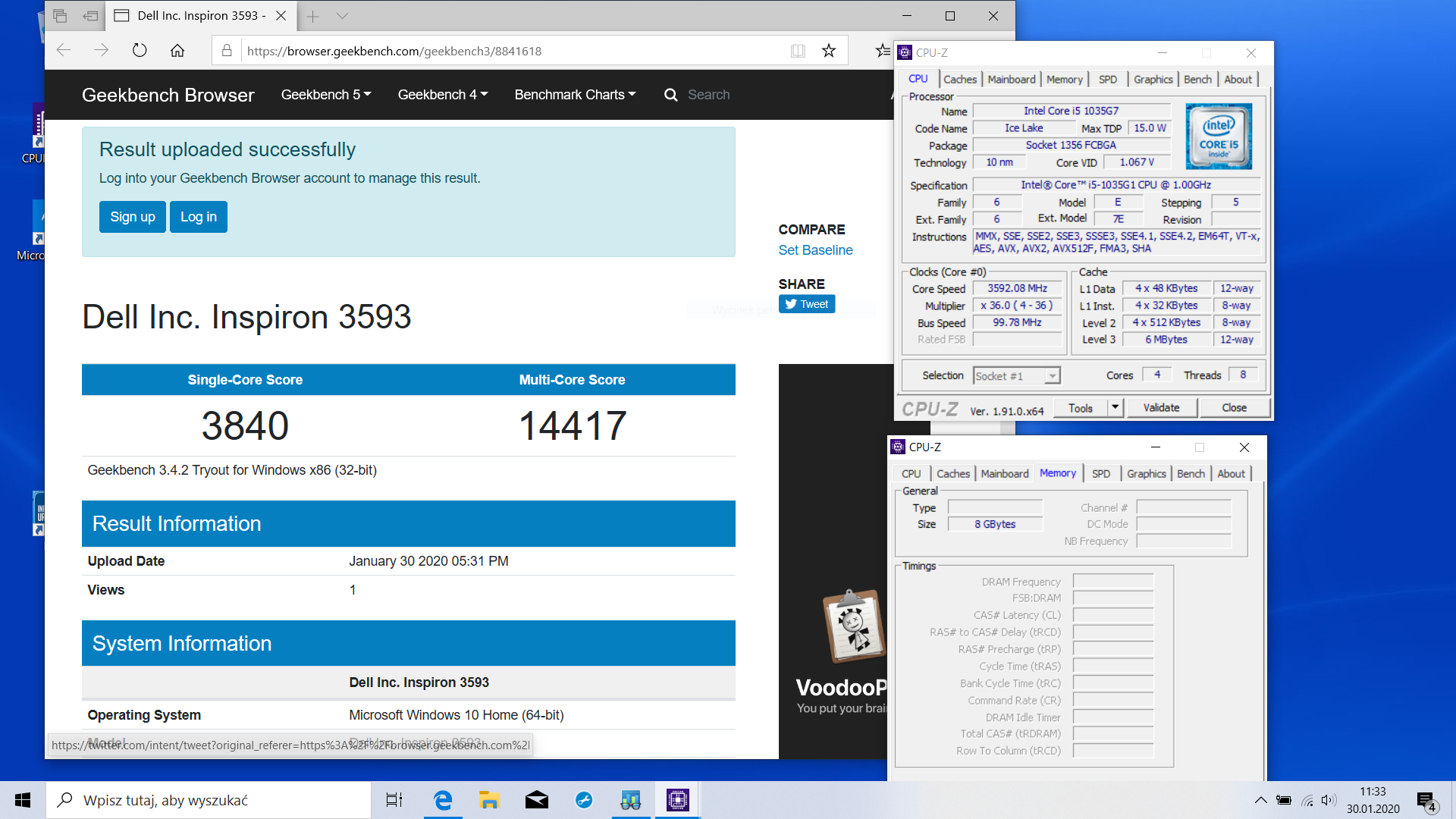1456x819 pixels.
Task: Show tab previews chevron
Action: (342, 16)
